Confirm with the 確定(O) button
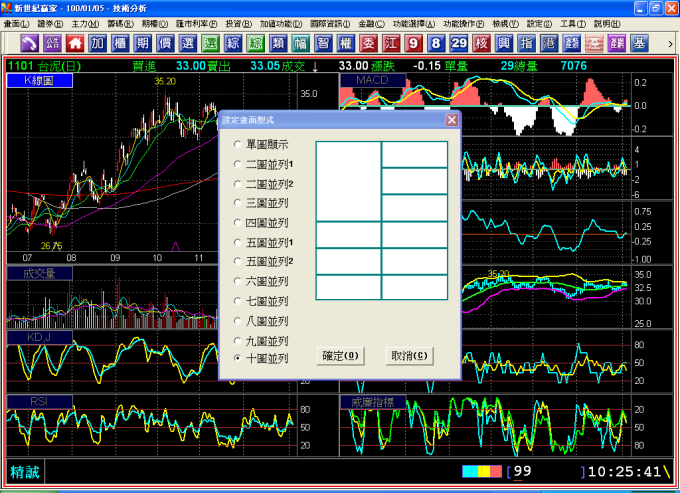The image size is (680, 493). [340, 356]
